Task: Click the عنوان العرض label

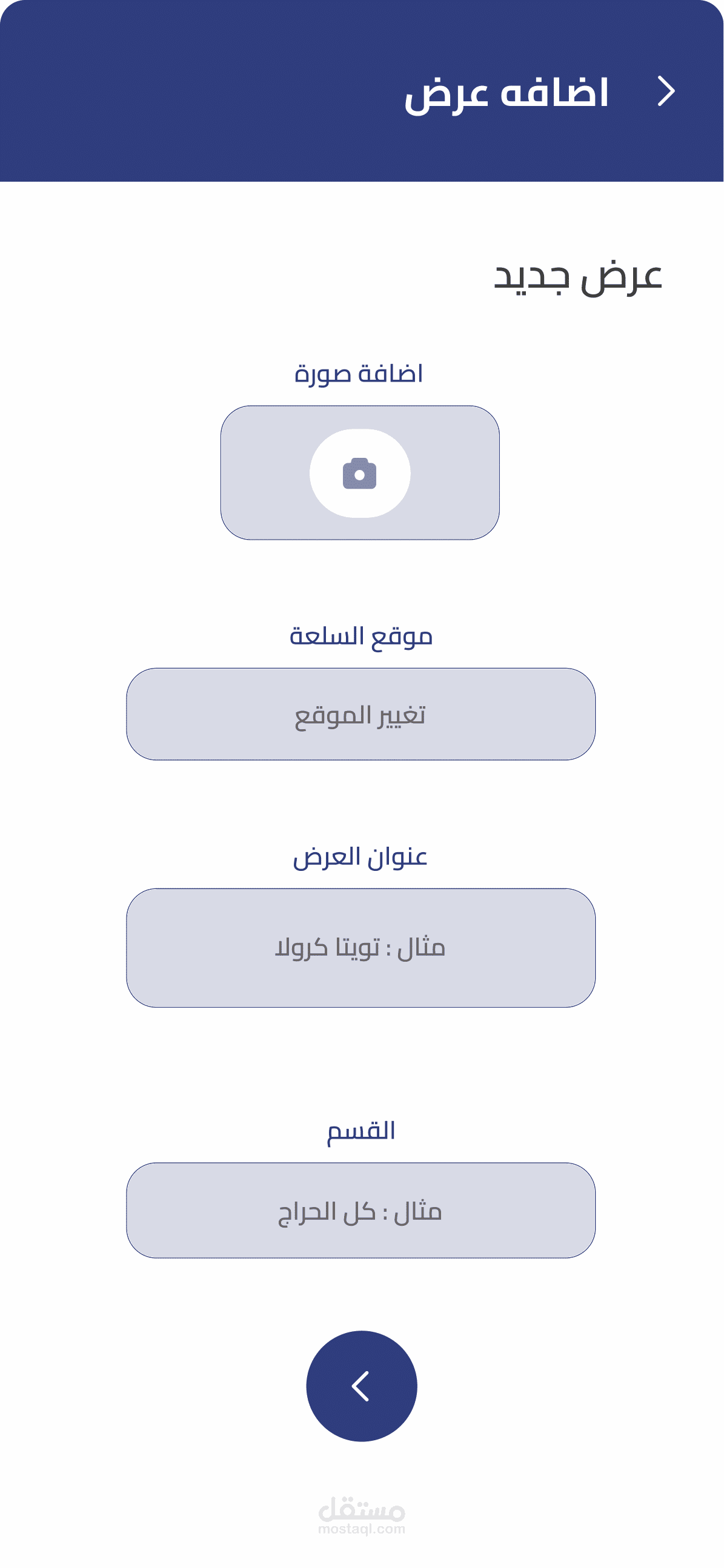Action: pos(360,857)
